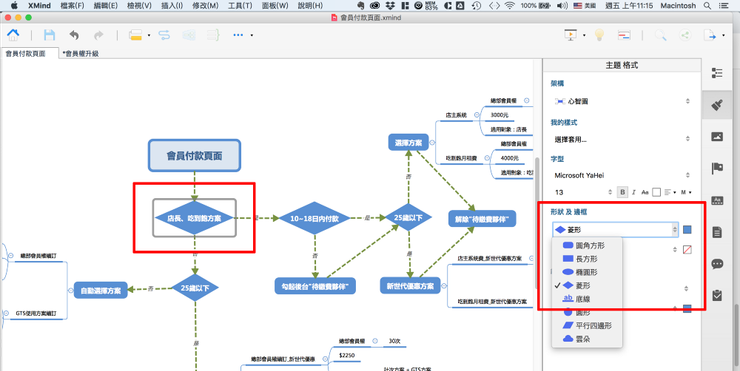Viewport: 740px width, 371px height.
Task: Open the 插入(I) menu
Action: coord(172,6)
